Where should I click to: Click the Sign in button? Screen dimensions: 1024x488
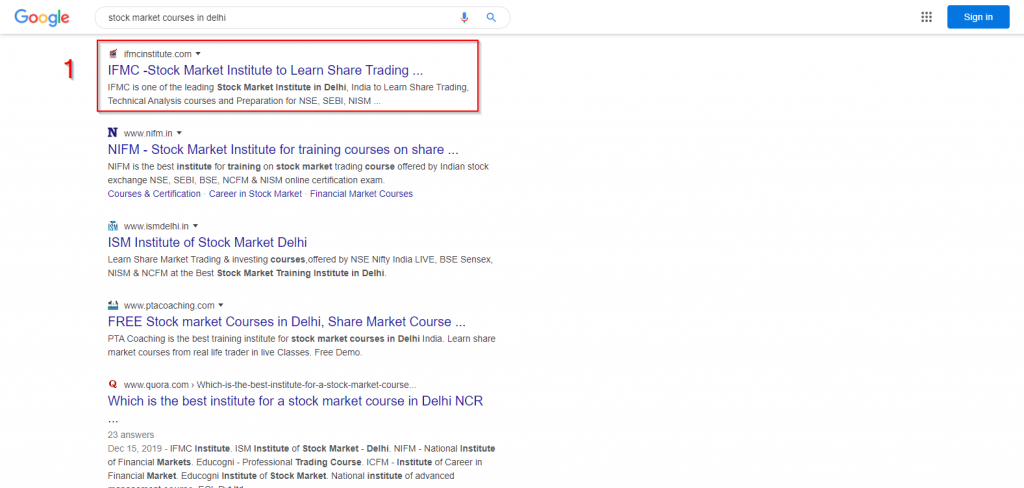978,17
